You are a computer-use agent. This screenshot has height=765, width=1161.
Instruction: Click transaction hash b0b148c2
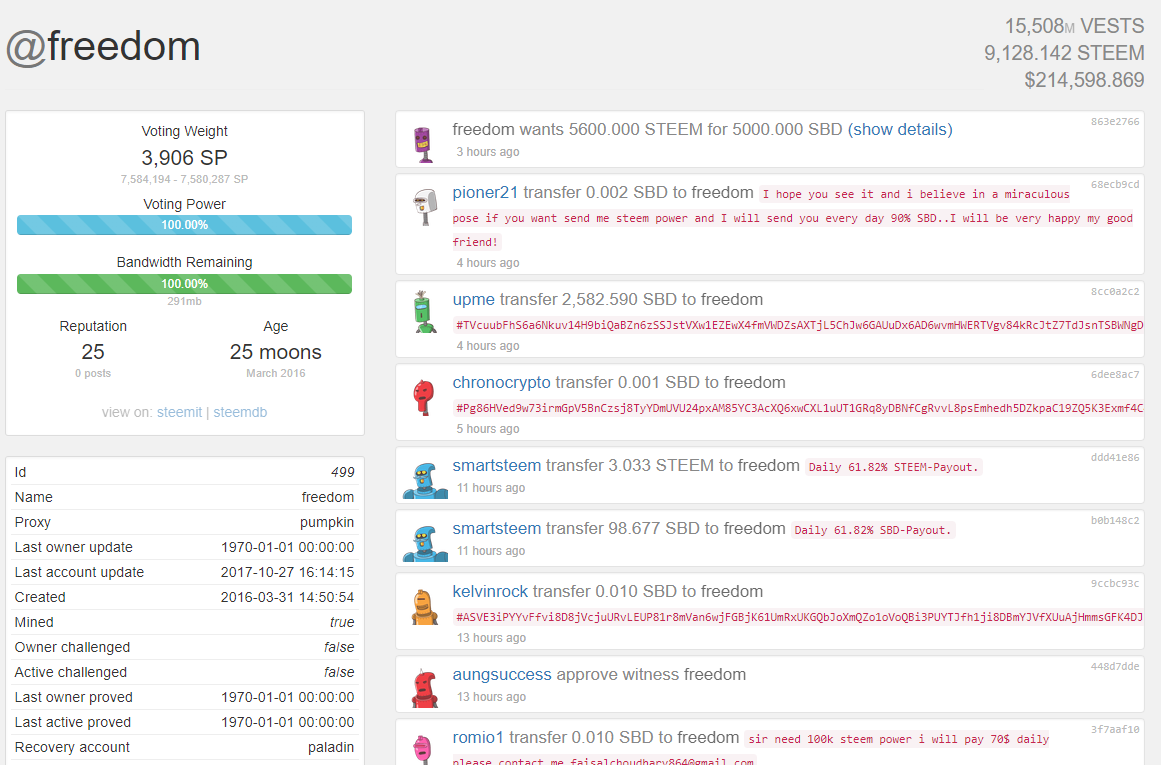click(1114, 520)
